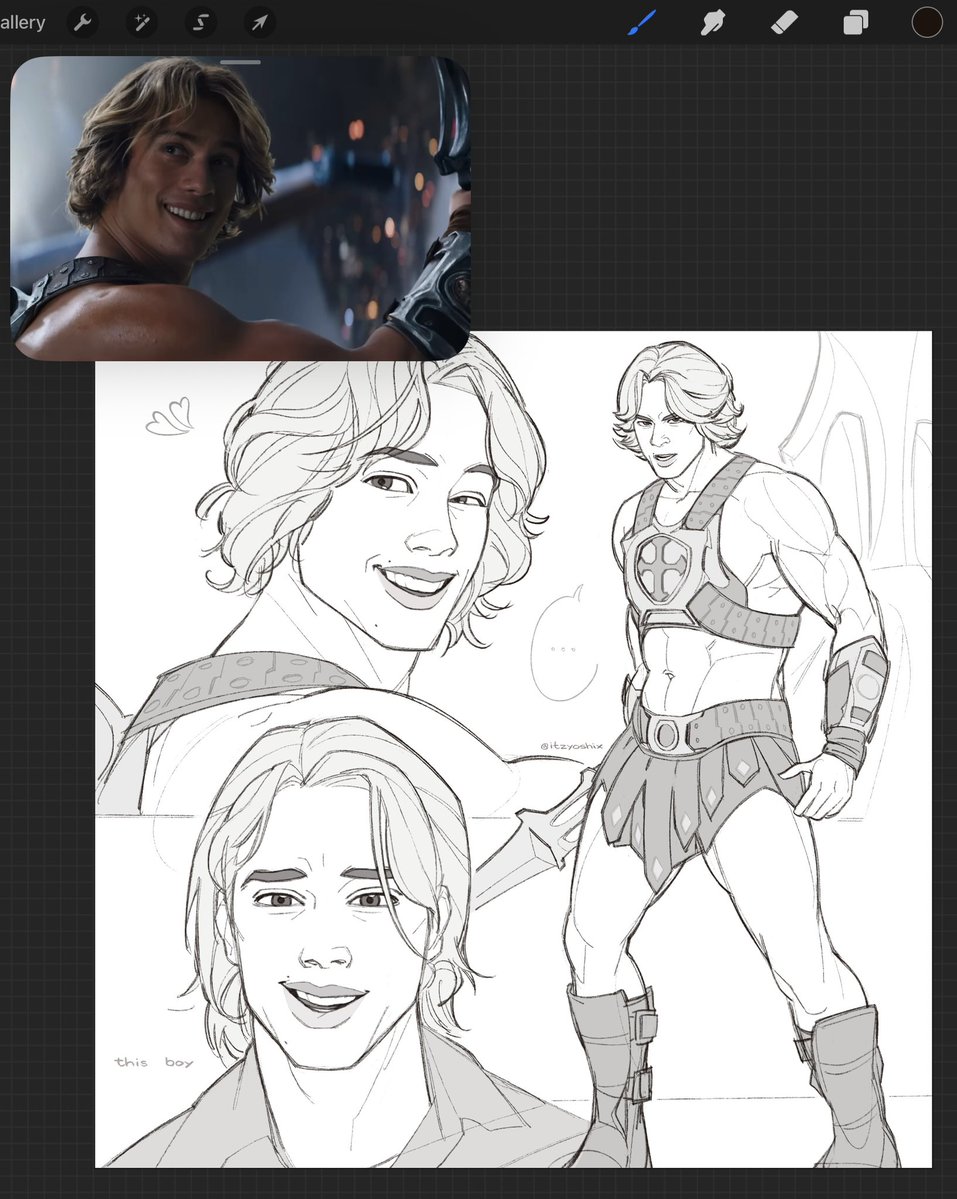
Task: Open the active color picker circle
Action: click(x=926, y=22)
